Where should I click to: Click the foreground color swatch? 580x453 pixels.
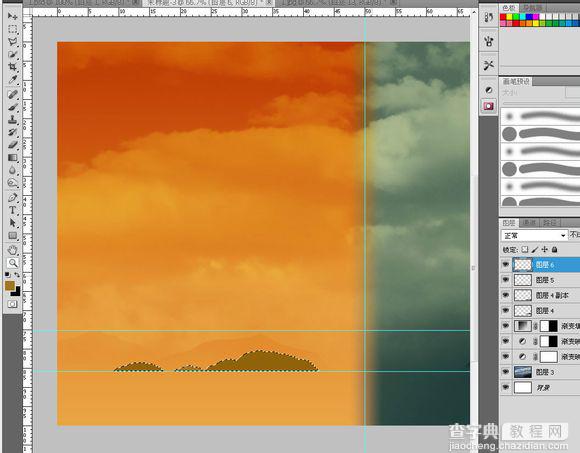[x=10, y=285]
